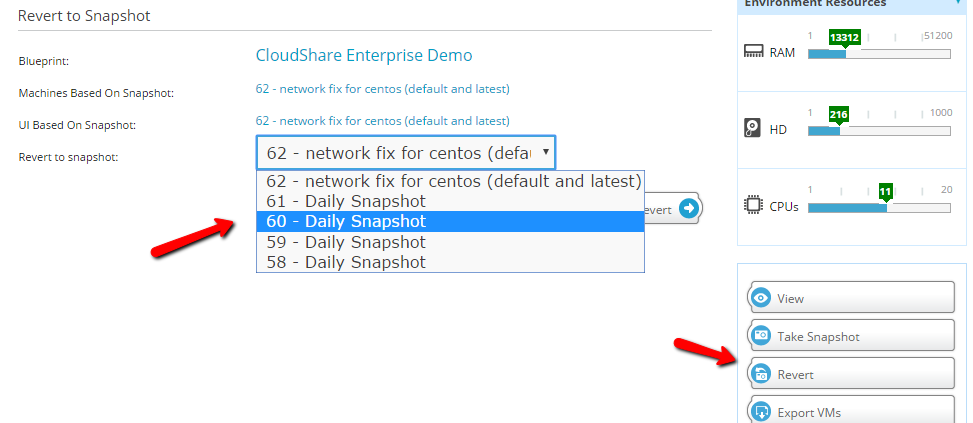973x423 pixels.
Task: Open the CloudShare Enterprise Demo blueprint link
Action: tap(364, 55)
